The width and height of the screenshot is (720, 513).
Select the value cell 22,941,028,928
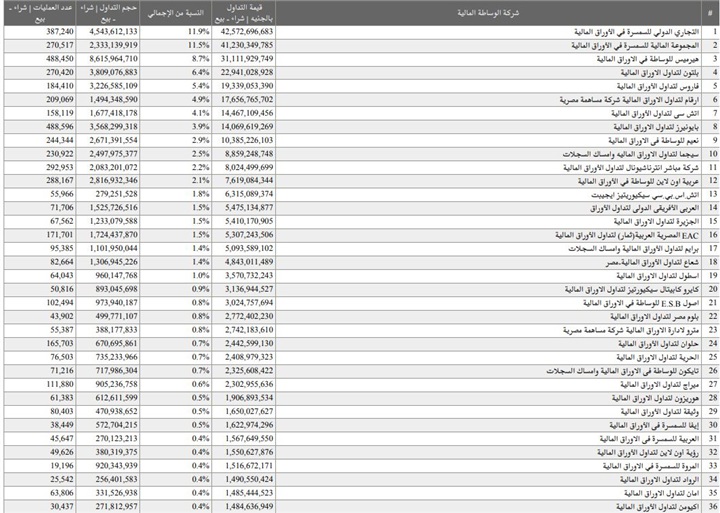pos(243,73)
